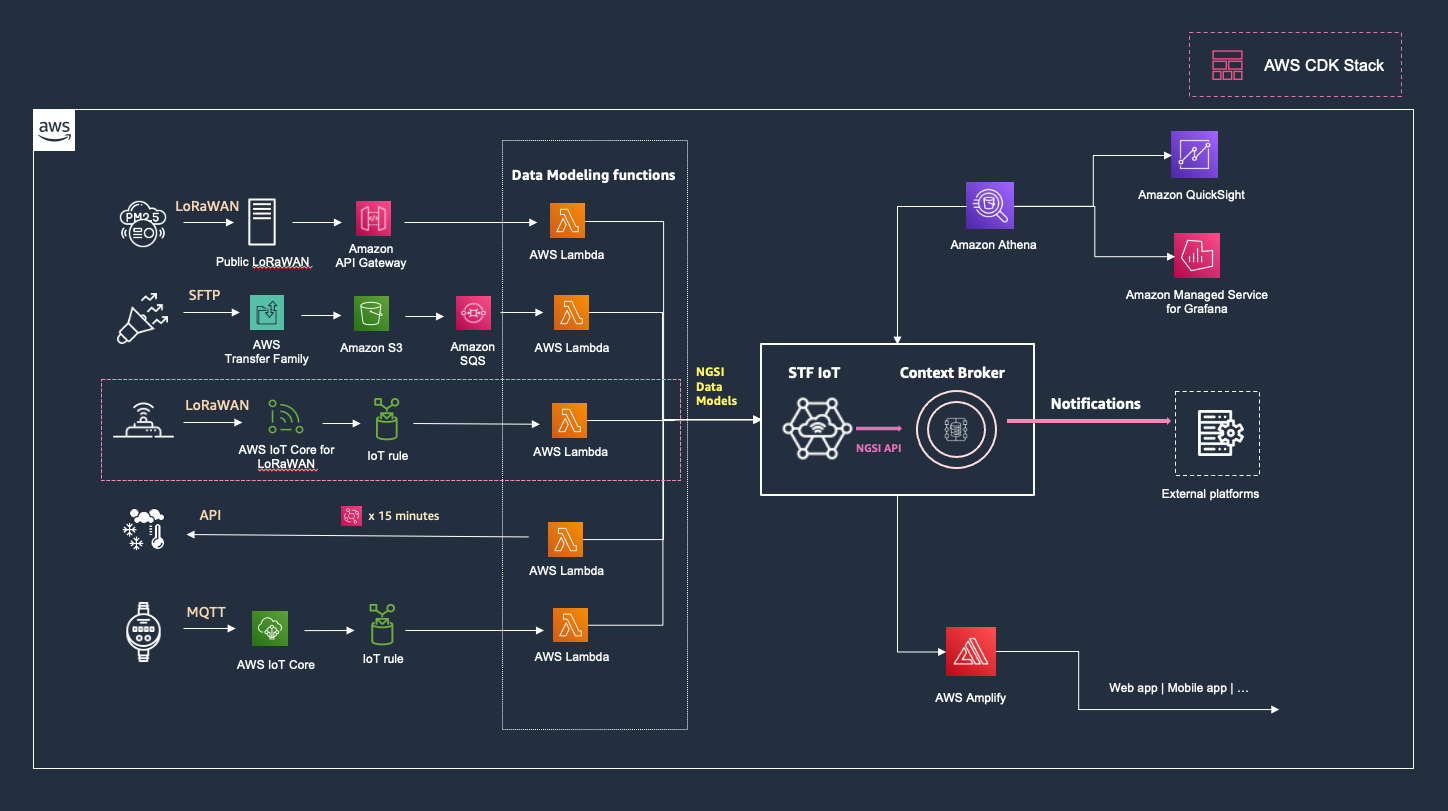Select the API label near weather icon
This screenshot has height=811, width=1448.
tap(210, 514)
